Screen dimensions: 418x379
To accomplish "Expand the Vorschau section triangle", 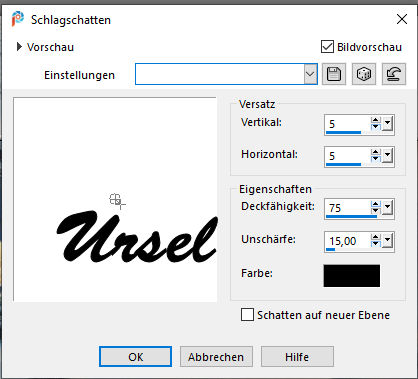I will click(x=19, y=47).
